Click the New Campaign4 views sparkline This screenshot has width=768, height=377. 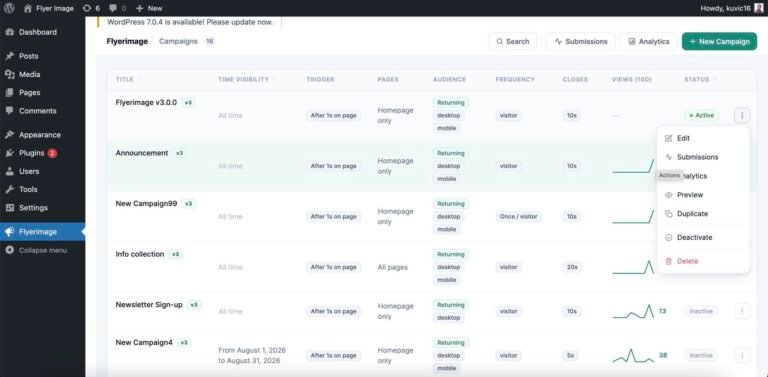(x=633, y=355)
